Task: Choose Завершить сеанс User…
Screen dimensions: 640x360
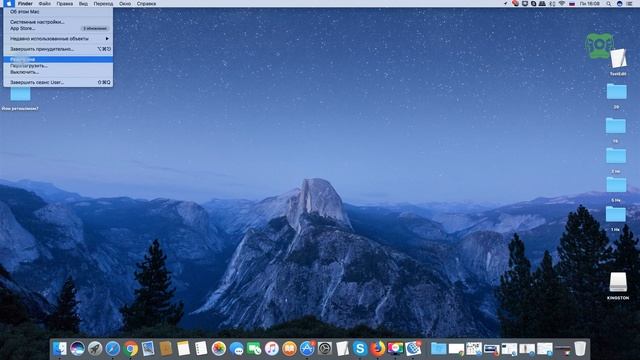Action: [x=58, y=82]
